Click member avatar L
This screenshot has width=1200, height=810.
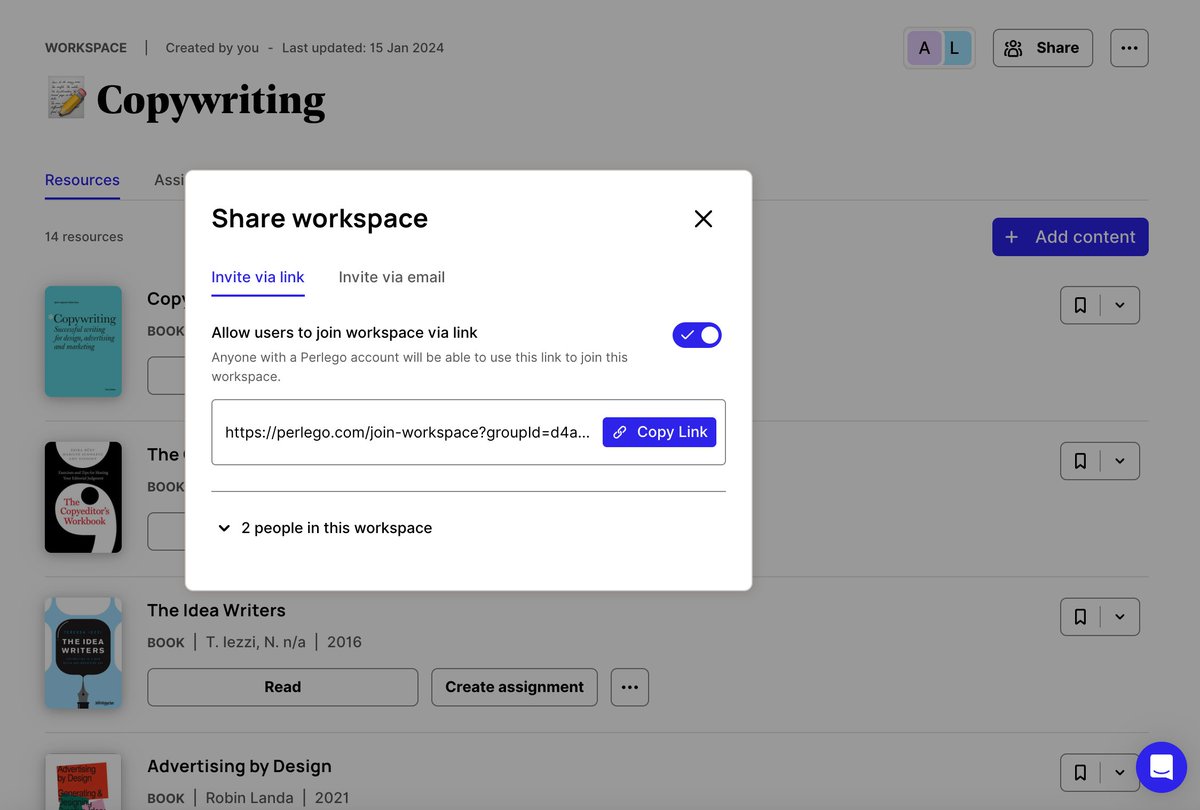click(955, 48)
